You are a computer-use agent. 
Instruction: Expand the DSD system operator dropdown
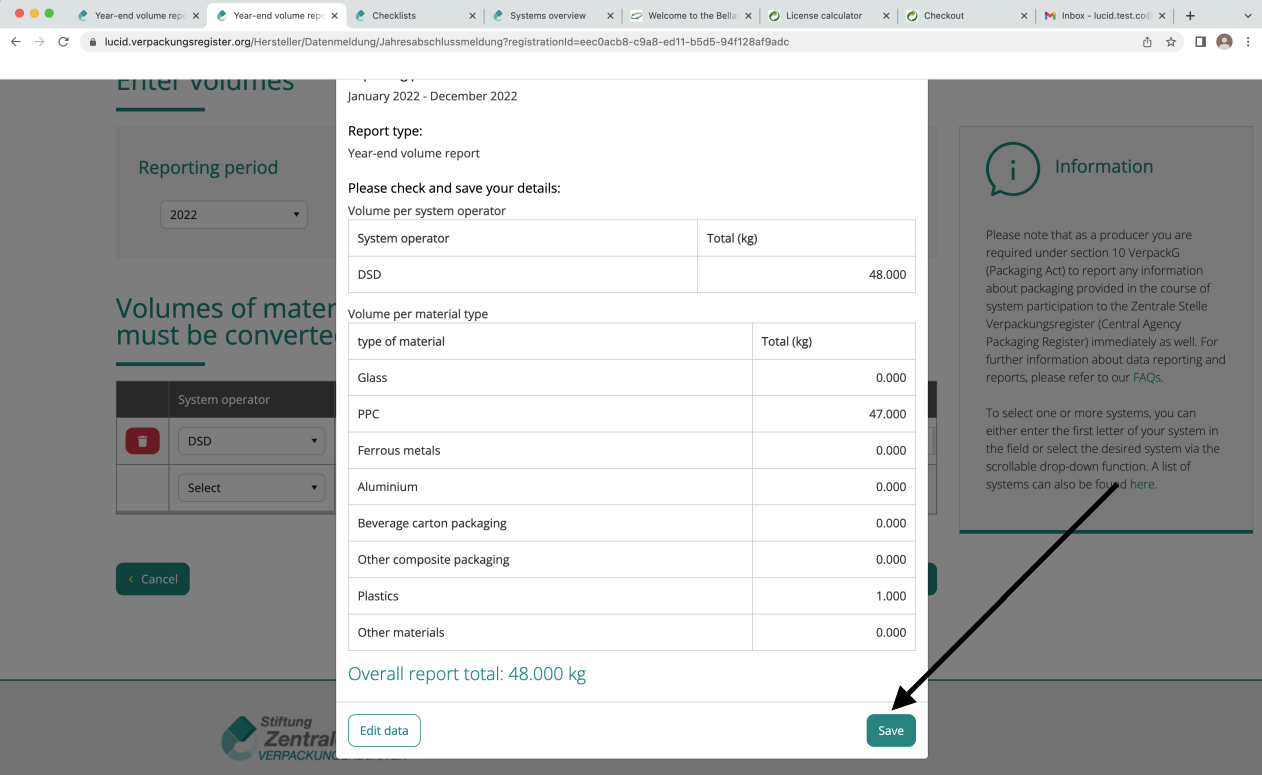251,441
